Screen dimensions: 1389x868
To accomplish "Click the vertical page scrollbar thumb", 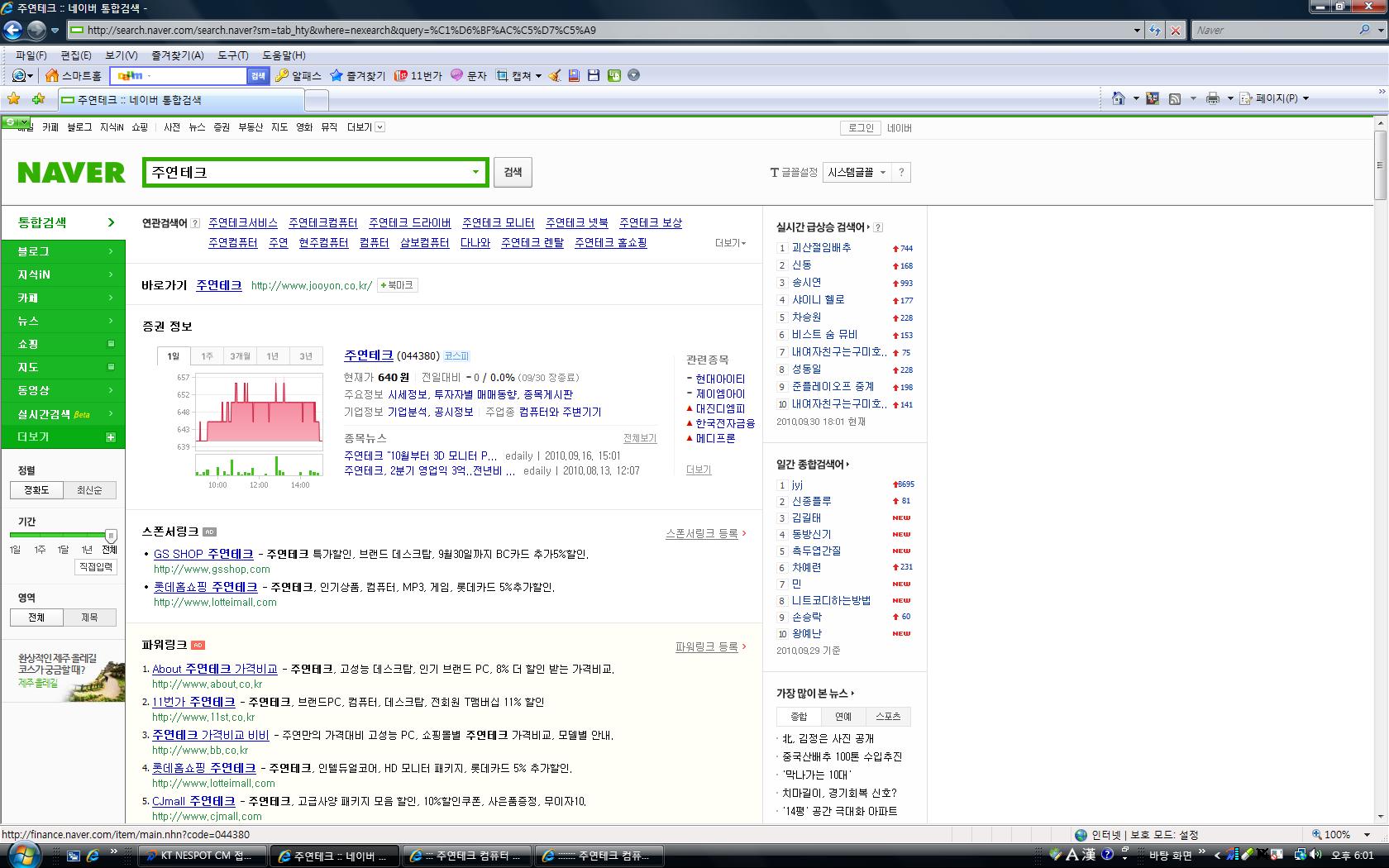I will pyautogui.click(x=1380, y=164).
